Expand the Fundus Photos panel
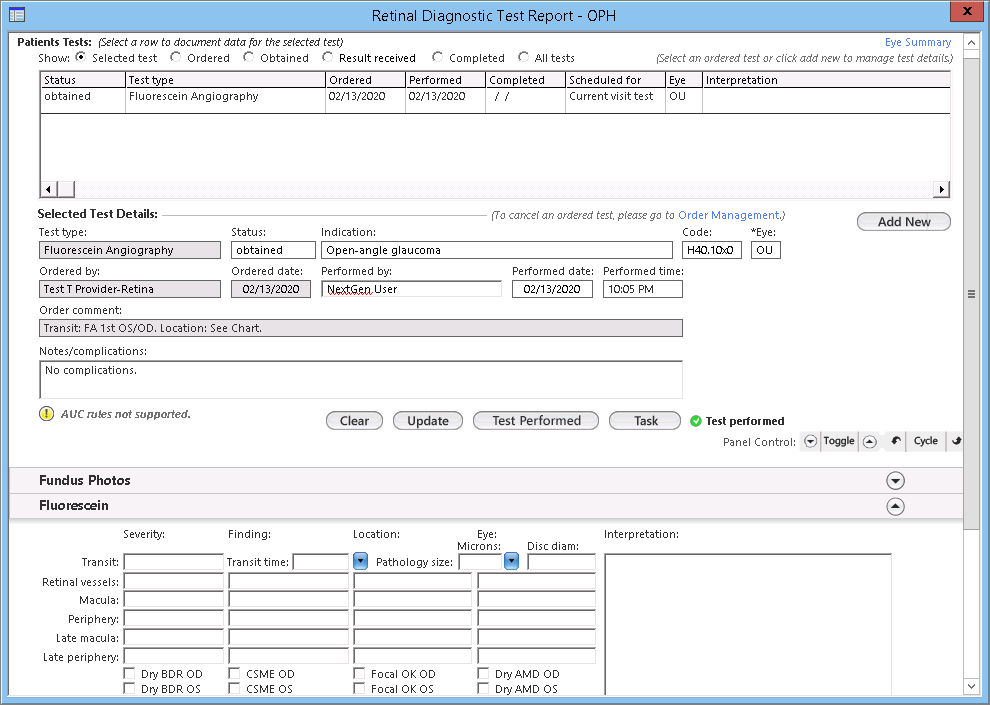990x705 pixels. click(x=895, y=481)
